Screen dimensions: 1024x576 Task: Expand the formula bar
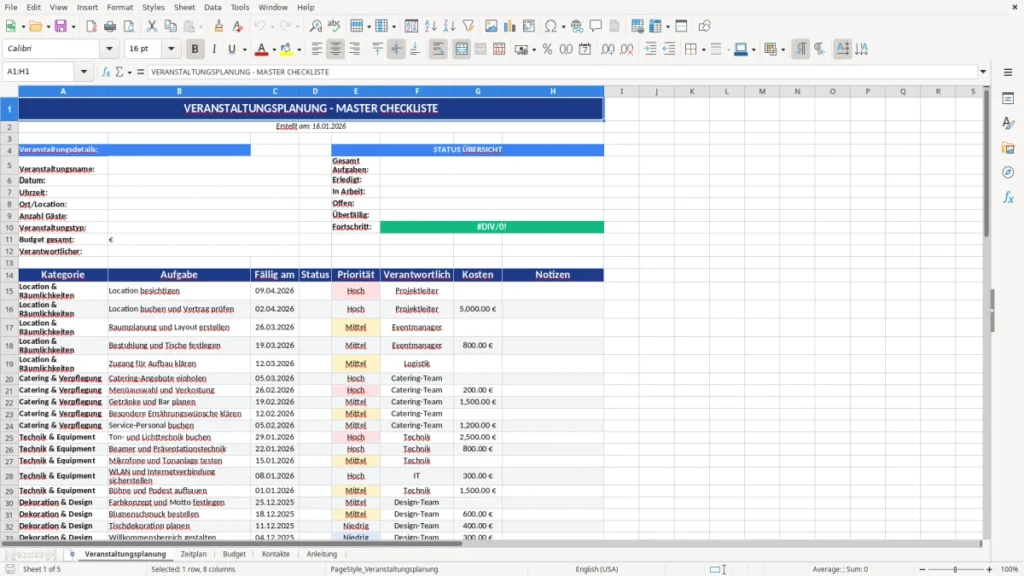[983, 72]
